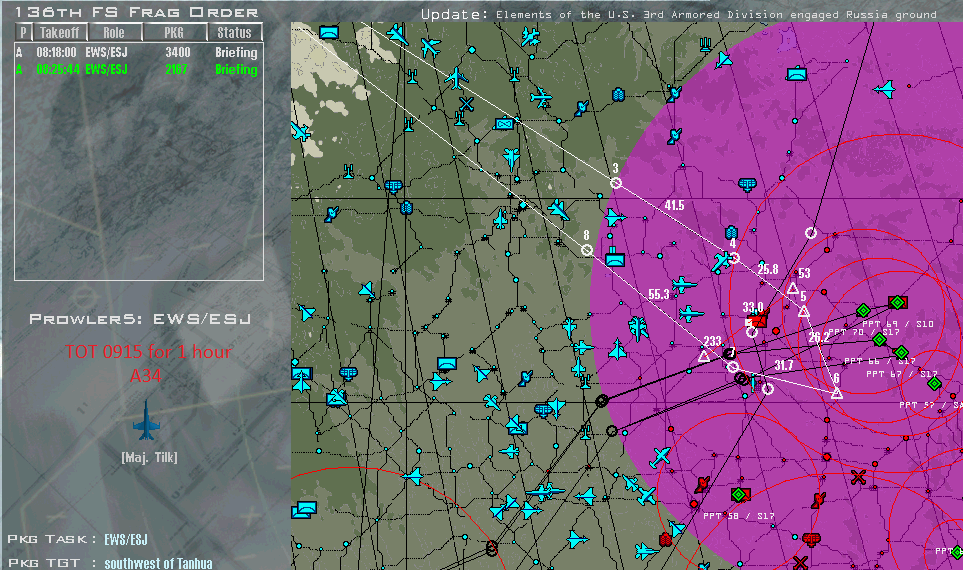The width and height of the screenshot is (963, 570).
Task: Select the cyan crossed-box unit icon near route line
Action: (504, 124)
